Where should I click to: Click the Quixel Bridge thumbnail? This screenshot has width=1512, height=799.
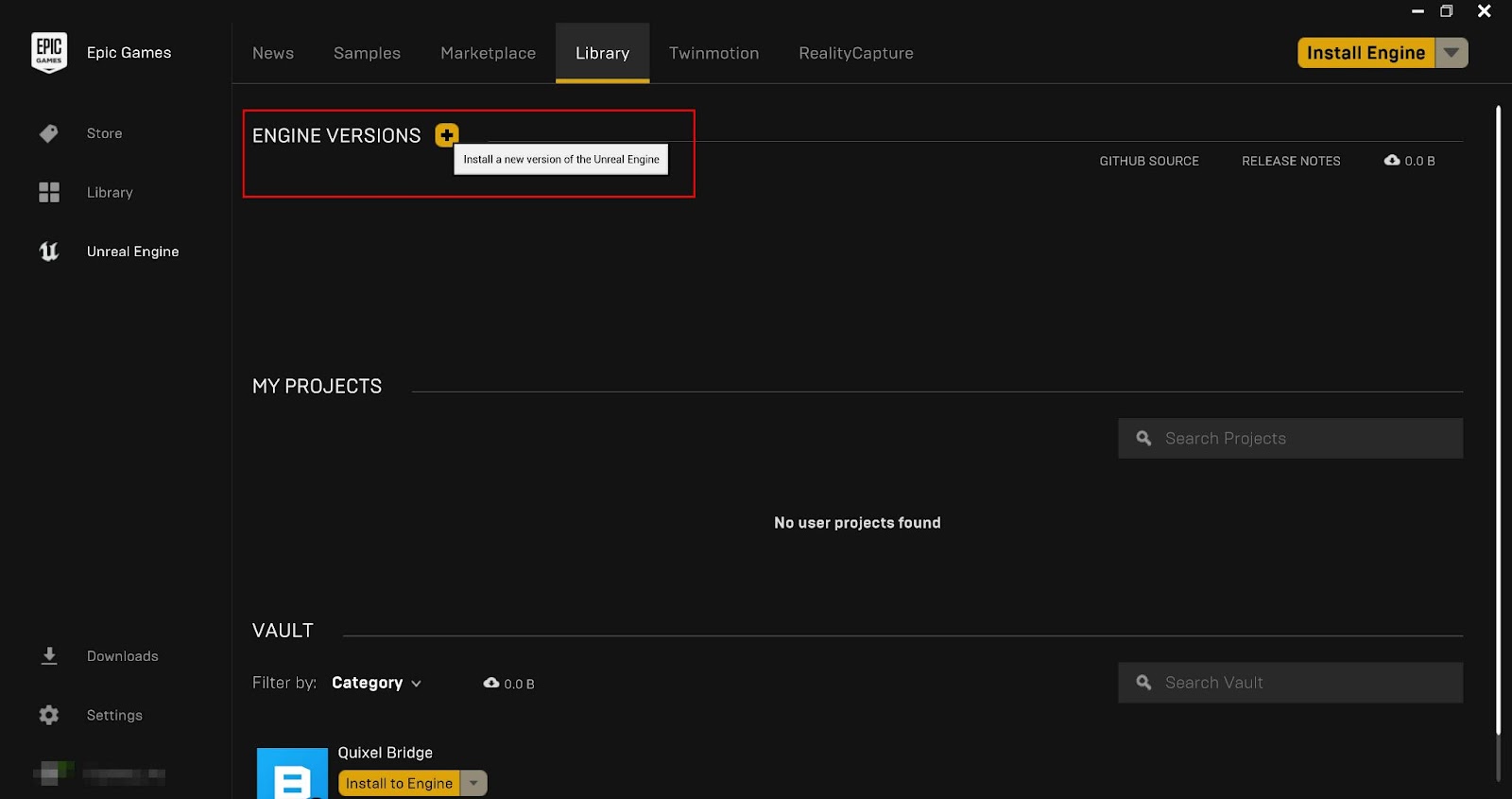click(x=293, y=773)
